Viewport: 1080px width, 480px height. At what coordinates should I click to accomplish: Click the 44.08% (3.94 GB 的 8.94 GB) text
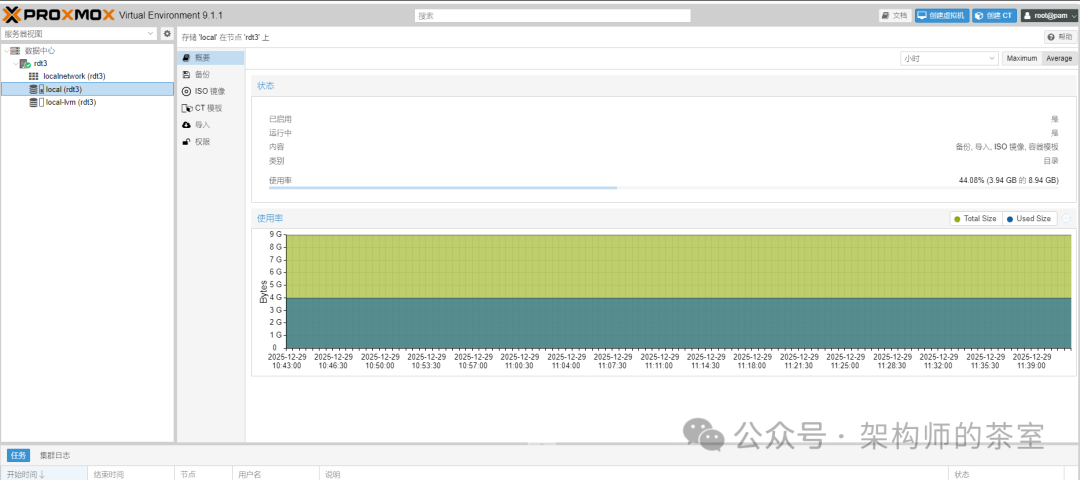[1008, 180]
